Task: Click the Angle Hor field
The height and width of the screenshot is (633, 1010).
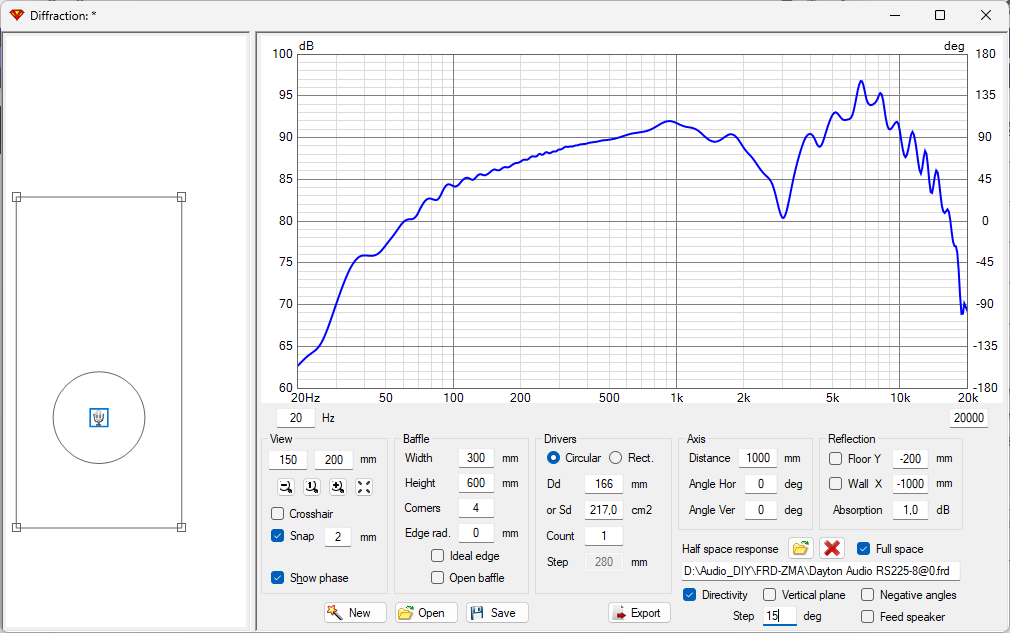Action: [761, 484]
